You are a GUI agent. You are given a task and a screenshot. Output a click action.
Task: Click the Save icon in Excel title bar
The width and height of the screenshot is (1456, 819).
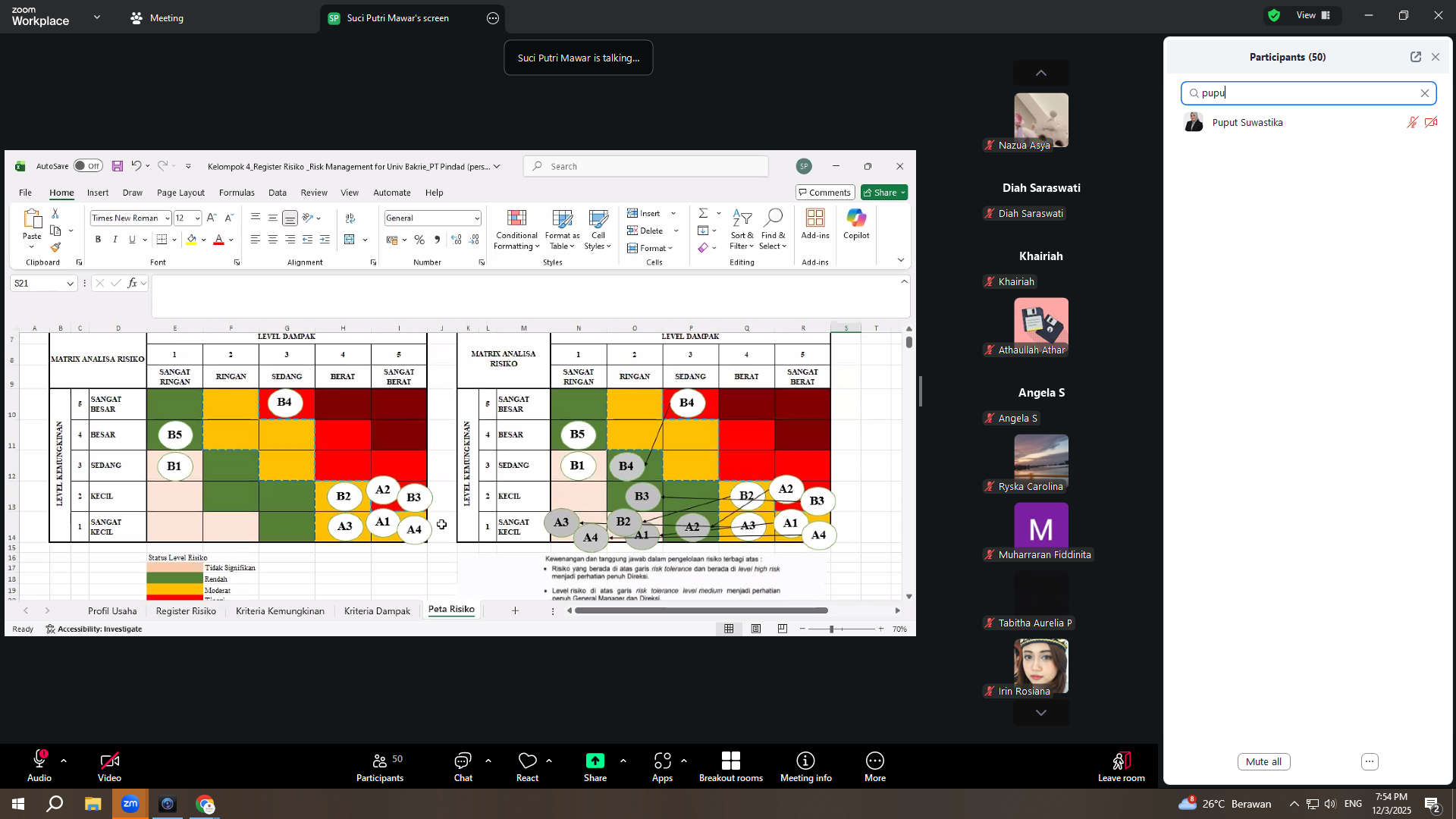coord(118,166)
